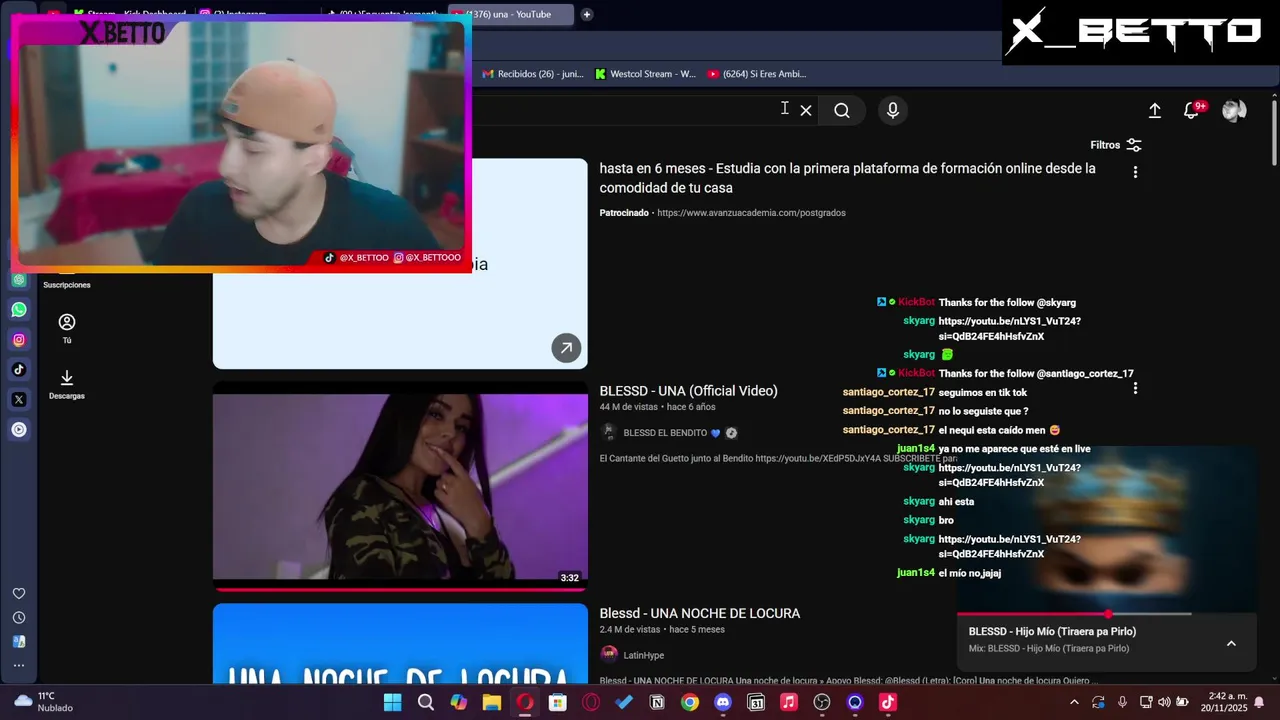Open the LatinHype channel link

[643, 655]
